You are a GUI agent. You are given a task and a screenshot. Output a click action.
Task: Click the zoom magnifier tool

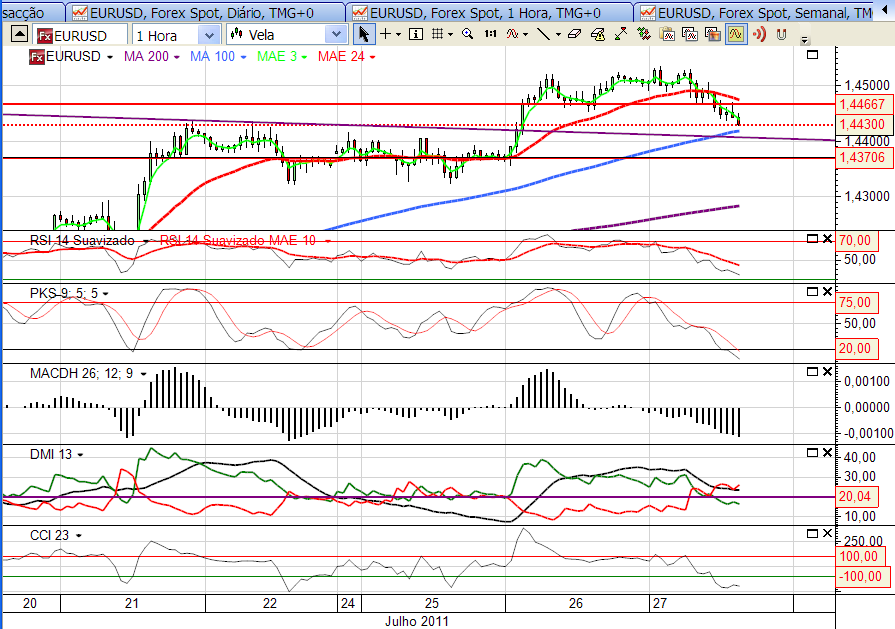[x=467, y=34]
